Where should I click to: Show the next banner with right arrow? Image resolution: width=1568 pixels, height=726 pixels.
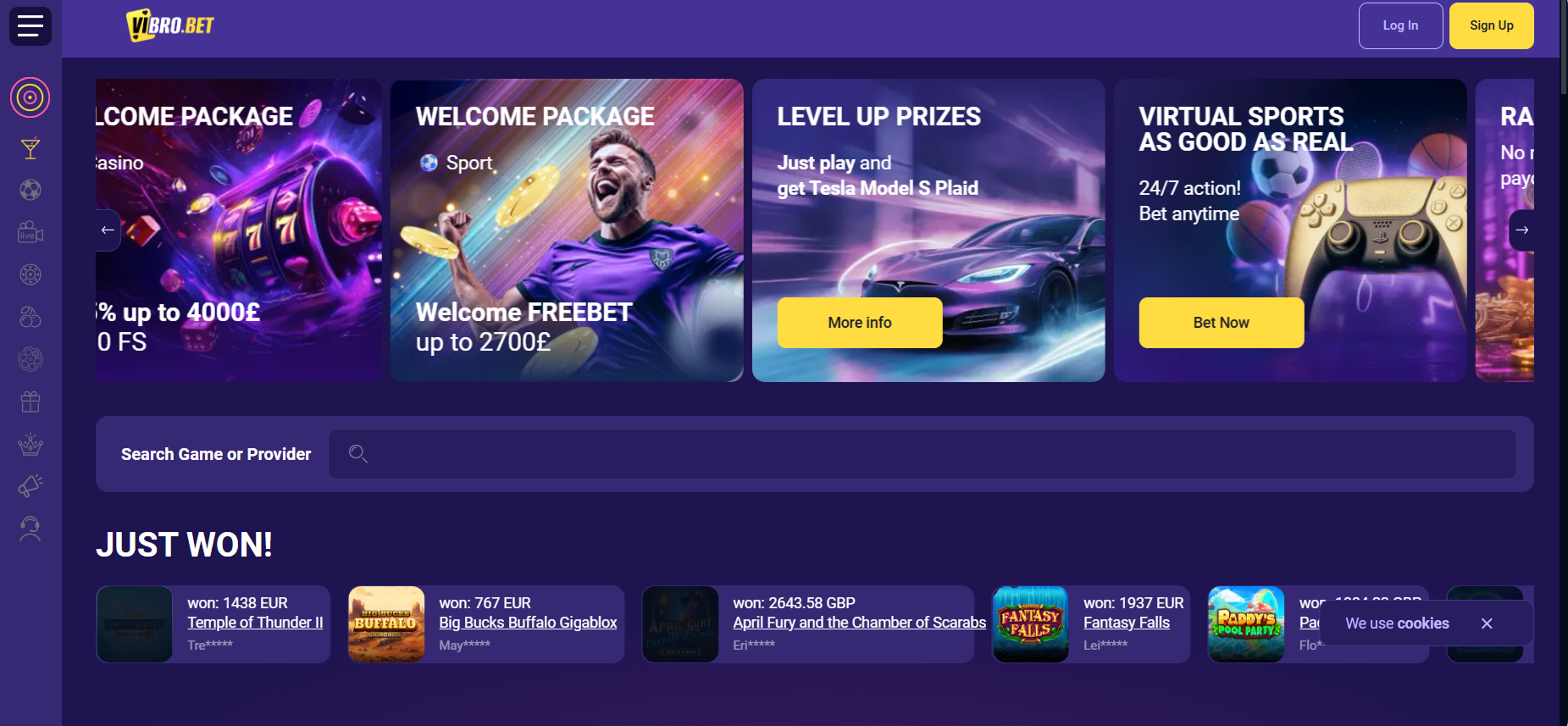(1521, 230)
